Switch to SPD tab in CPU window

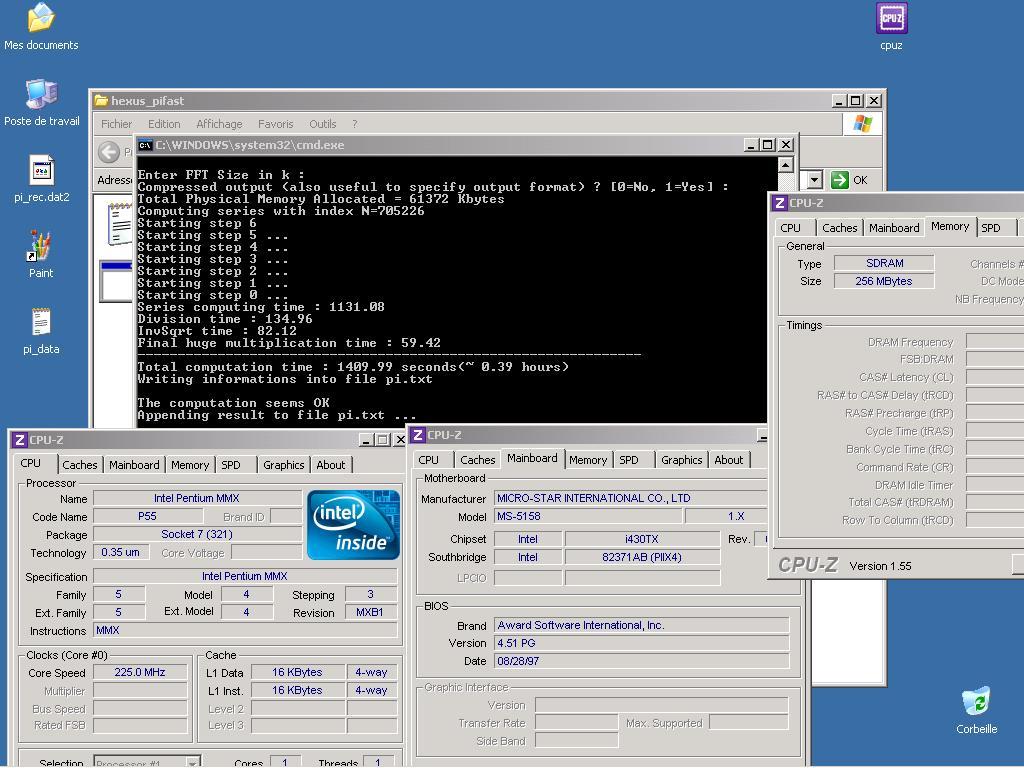click(x=231, y=465)
